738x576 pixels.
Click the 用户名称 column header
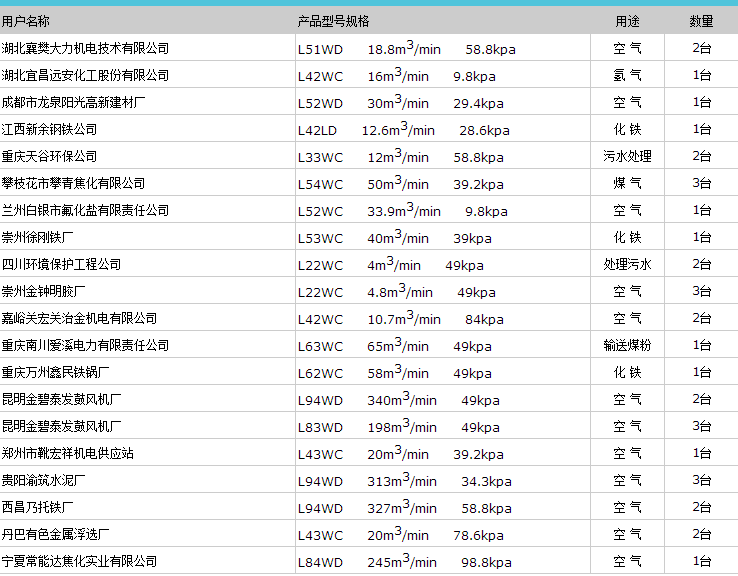click(25, 21)
